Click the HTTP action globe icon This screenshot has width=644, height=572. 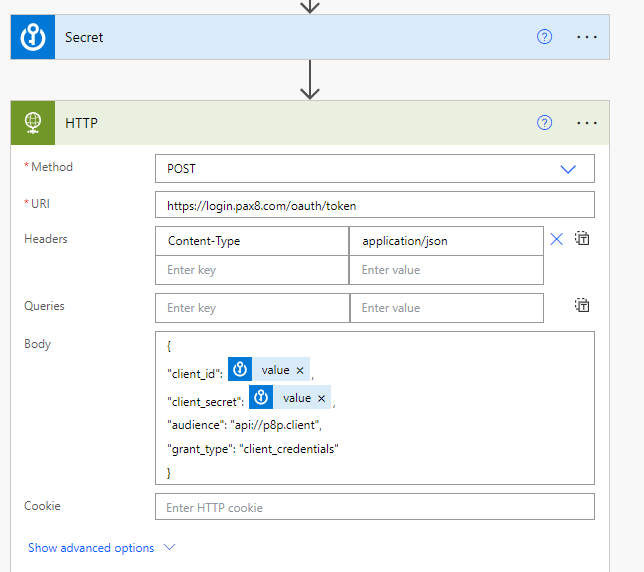point(32,123)
